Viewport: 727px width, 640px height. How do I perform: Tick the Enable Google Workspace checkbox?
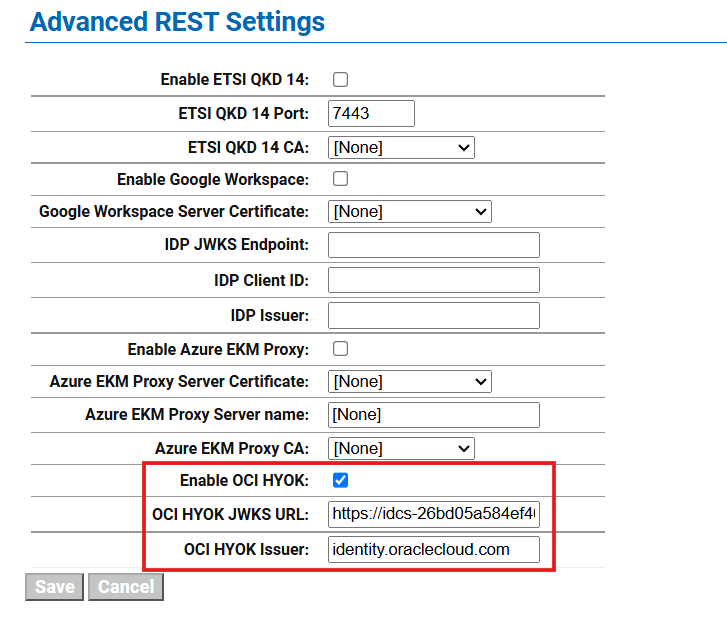click(x=340, y=179)
